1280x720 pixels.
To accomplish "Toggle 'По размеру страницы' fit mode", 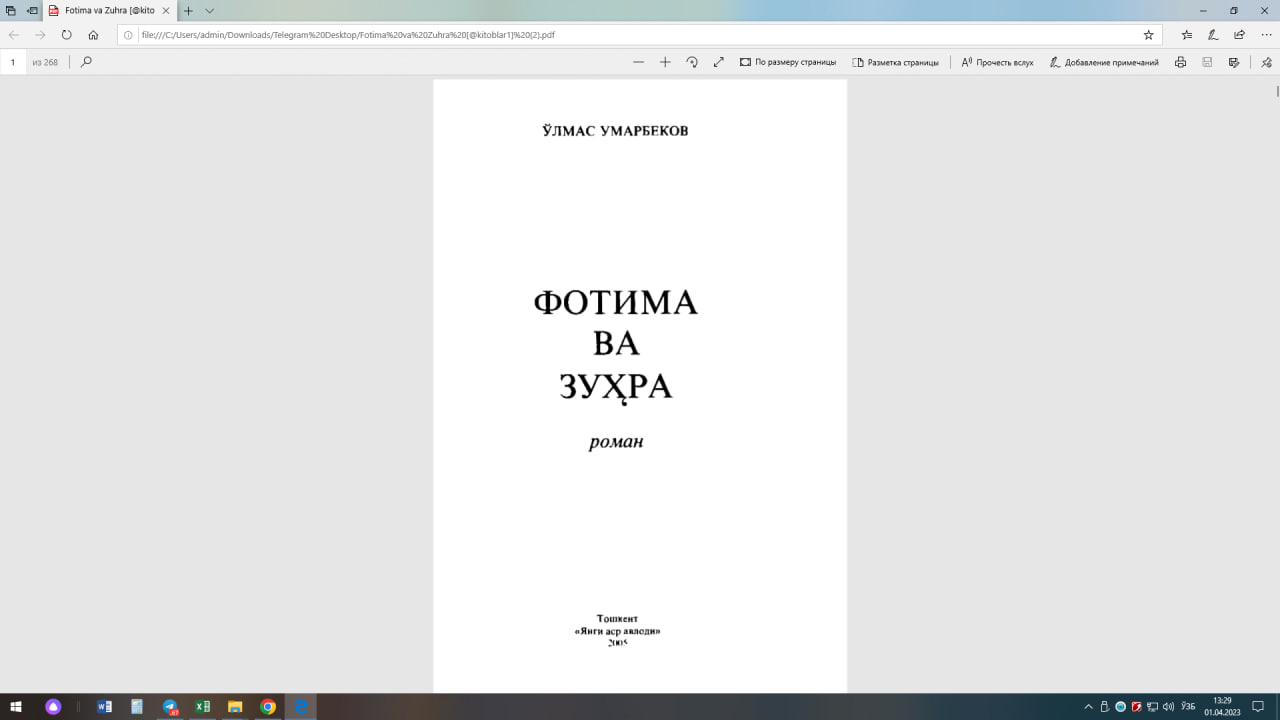I will tap(788, 62).
